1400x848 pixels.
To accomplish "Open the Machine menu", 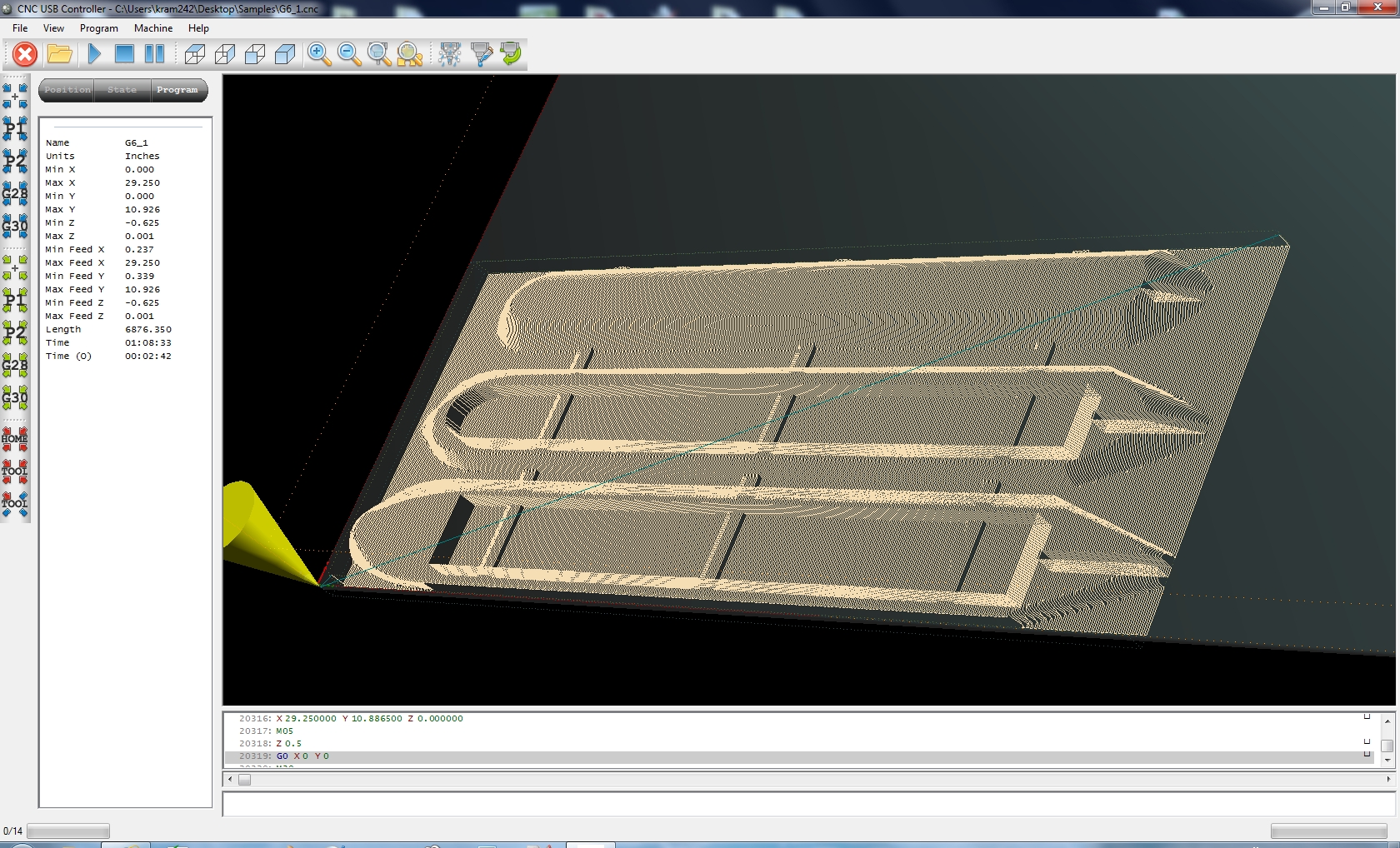I will pos(153,28).
